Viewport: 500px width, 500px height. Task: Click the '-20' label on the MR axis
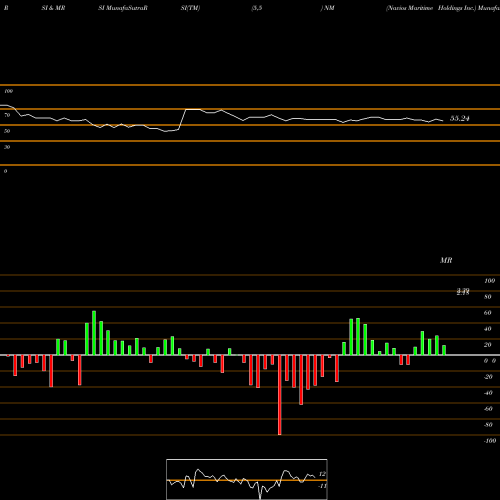[x=488, y=377]
